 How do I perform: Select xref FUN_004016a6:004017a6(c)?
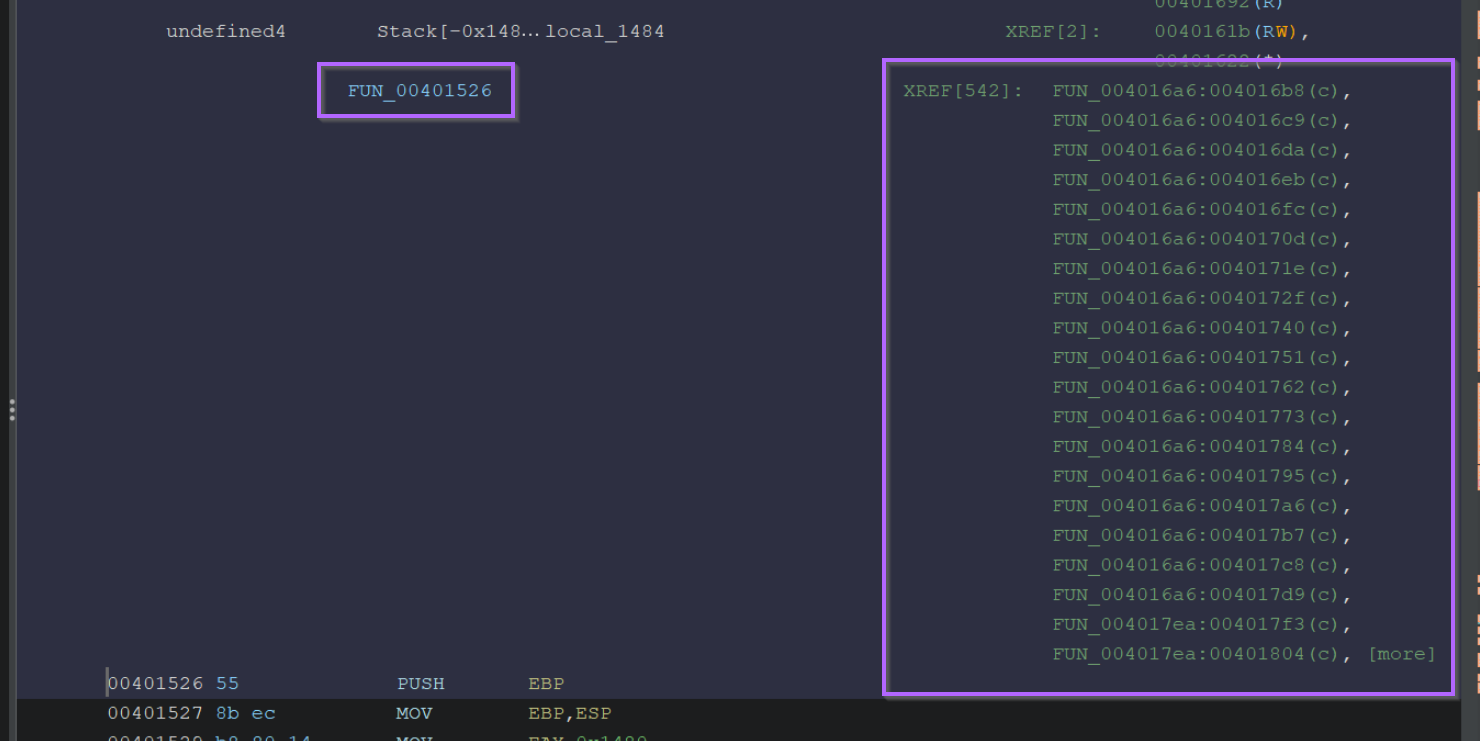pos(1198,506)
